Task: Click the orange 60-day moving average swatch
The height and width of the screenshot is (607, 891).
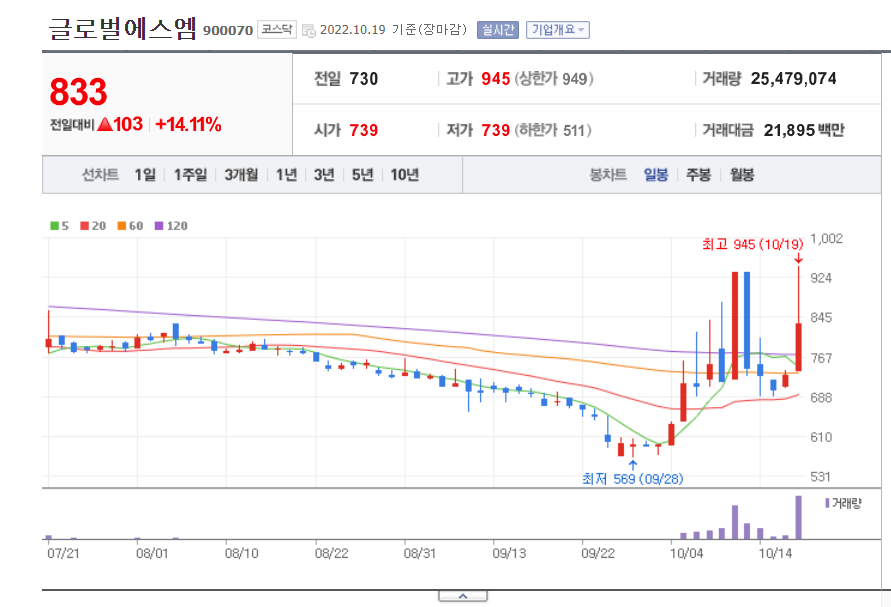Action: tap(122, 226)
